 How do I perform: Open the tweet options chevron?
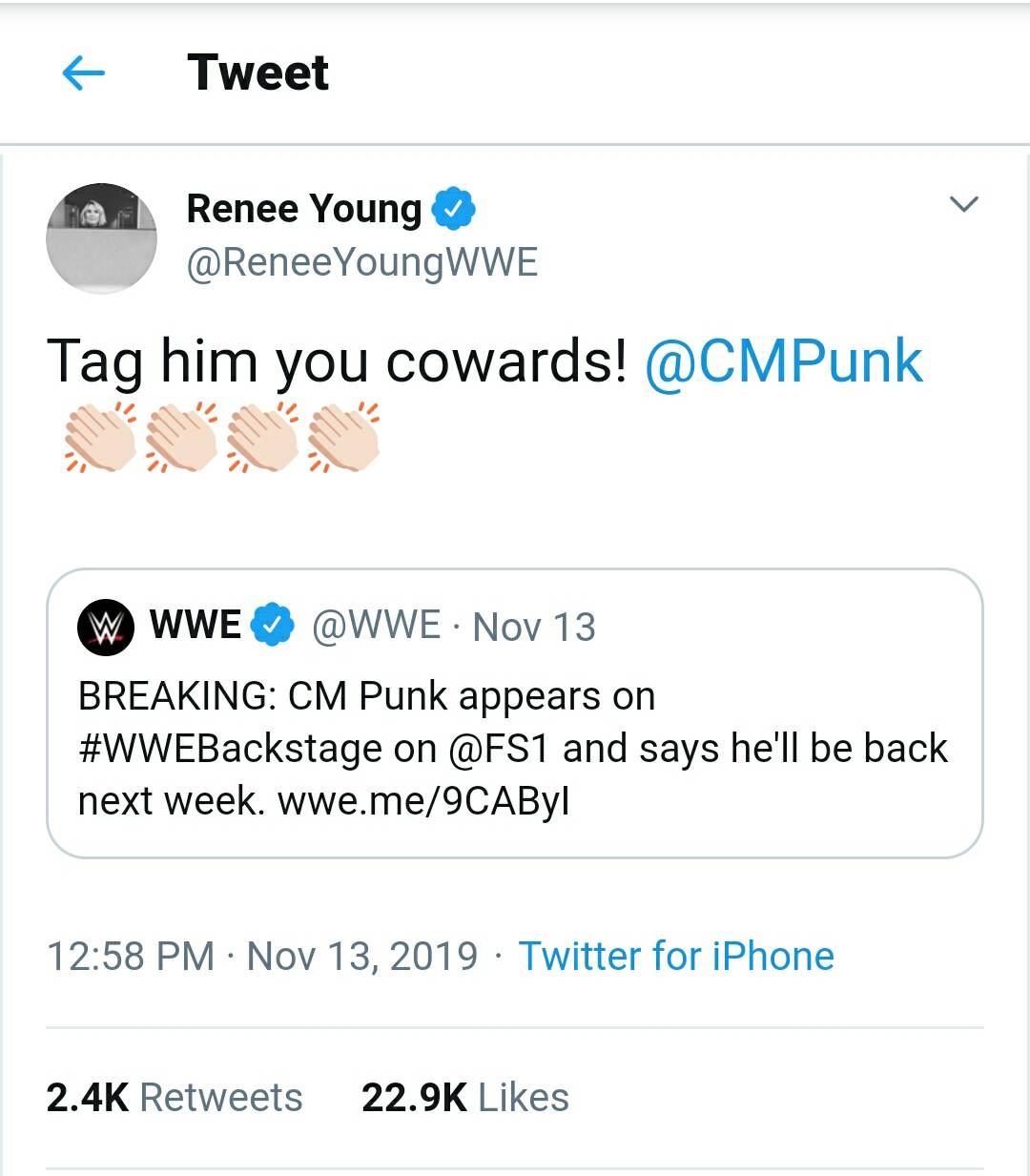965,201
